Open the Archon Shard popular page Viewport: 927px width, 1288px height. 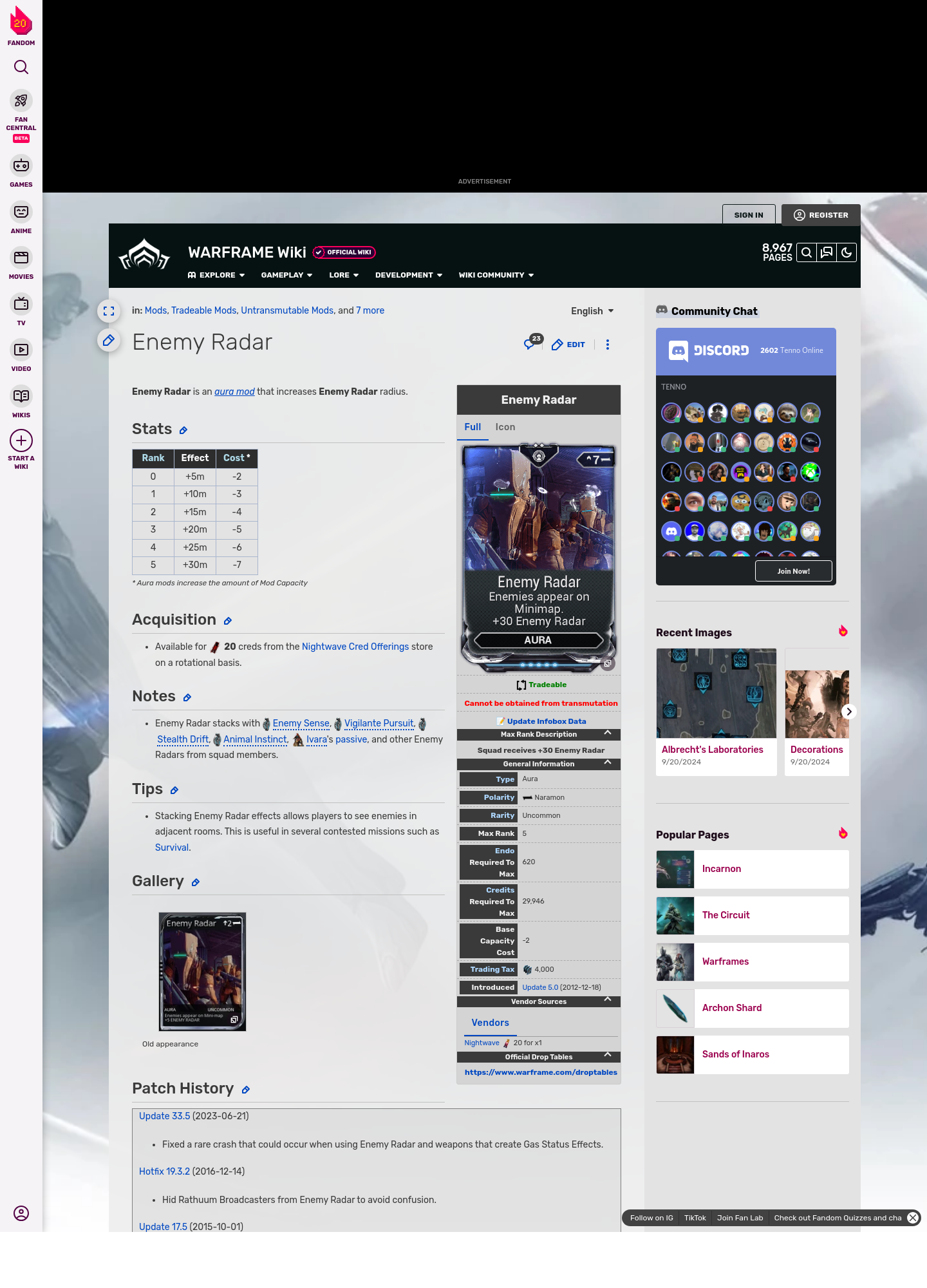[x=753, y=1009]
